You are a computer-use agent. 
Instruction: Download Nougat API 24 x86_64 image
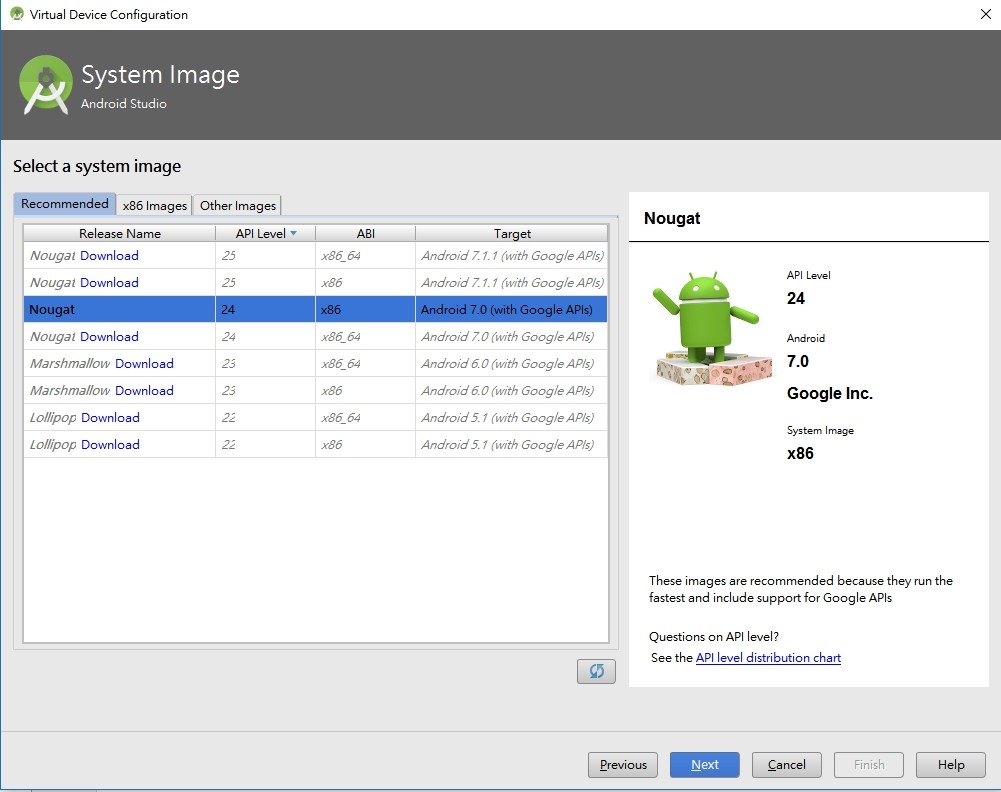pos(109,336)
